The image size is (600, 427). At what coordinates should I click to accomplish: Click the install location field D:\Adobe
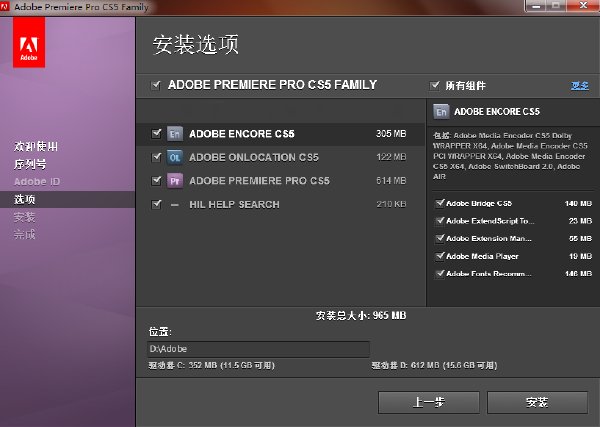pos(258,349)
